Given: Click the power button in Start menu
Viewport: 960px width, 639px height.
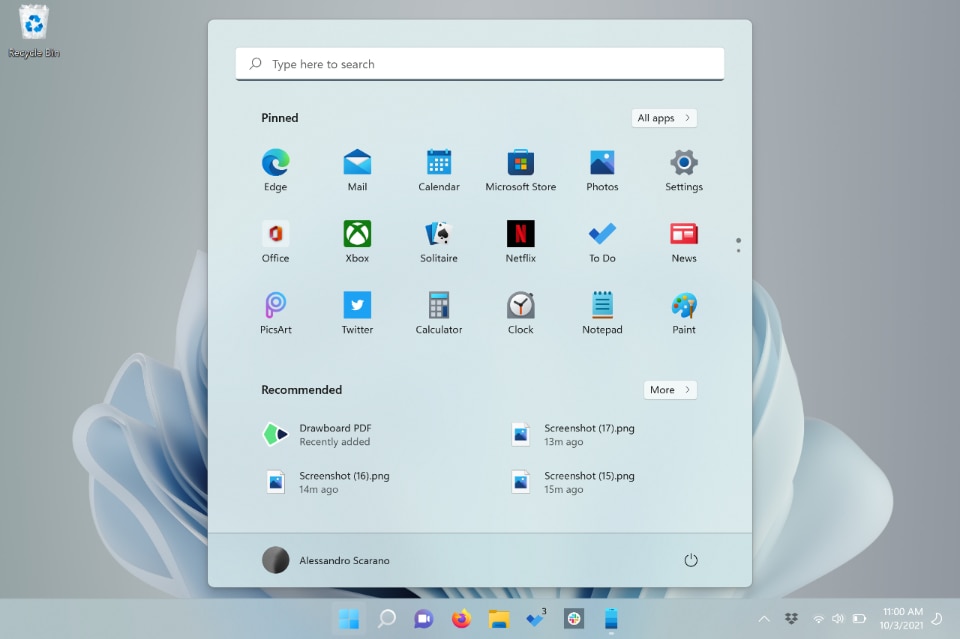Looking at the screenshot, I should pos(690,560).
